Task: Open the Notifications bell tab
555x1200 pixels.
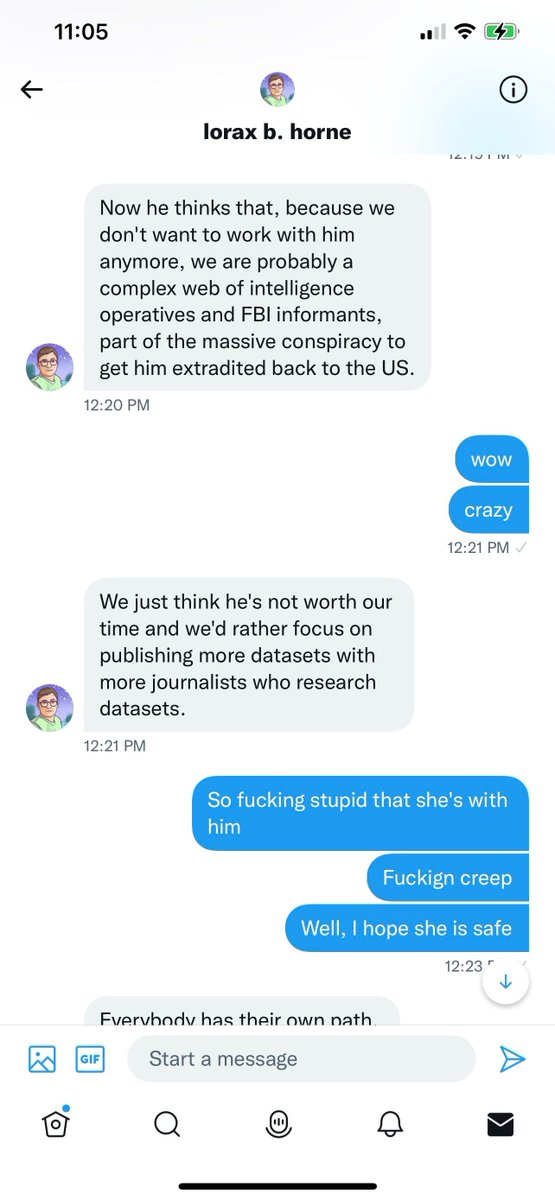Action: click(390, 1125)
